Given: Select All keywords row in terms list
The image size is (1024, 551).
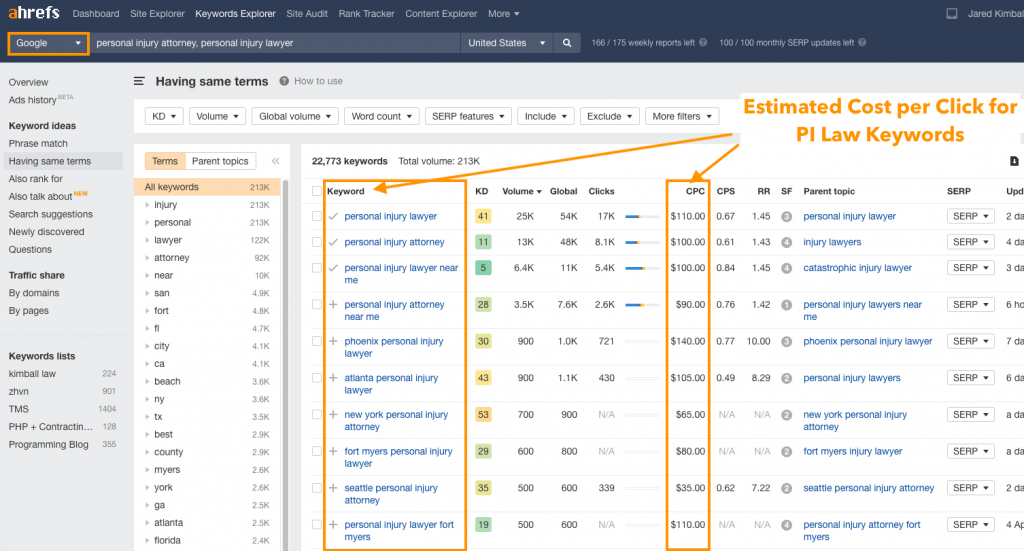Looking at the screenshot, I should pos(207,187).
